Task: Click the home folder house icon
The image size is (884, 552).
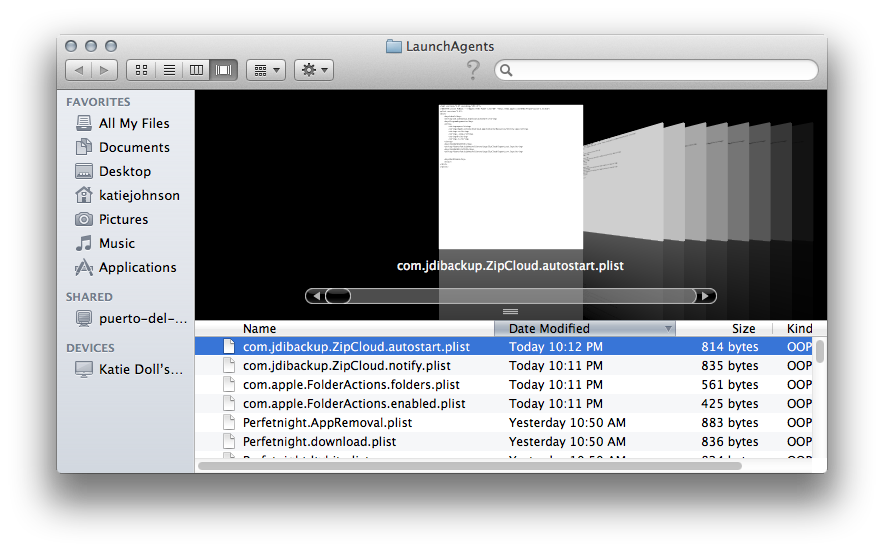Action: [x=84, y=195]
